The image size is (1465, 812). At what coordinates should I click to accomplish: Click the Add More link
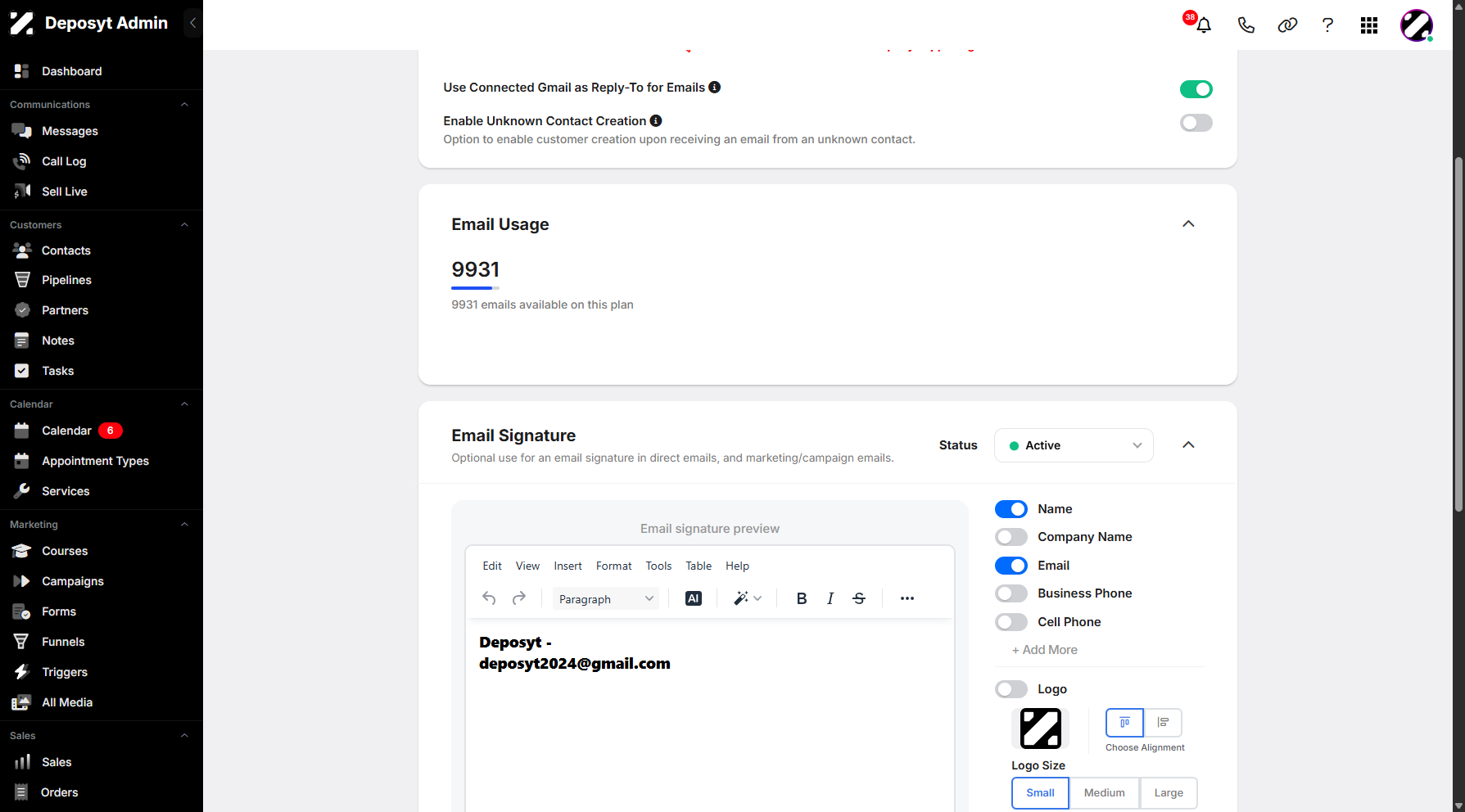(x=1045, y=650)
